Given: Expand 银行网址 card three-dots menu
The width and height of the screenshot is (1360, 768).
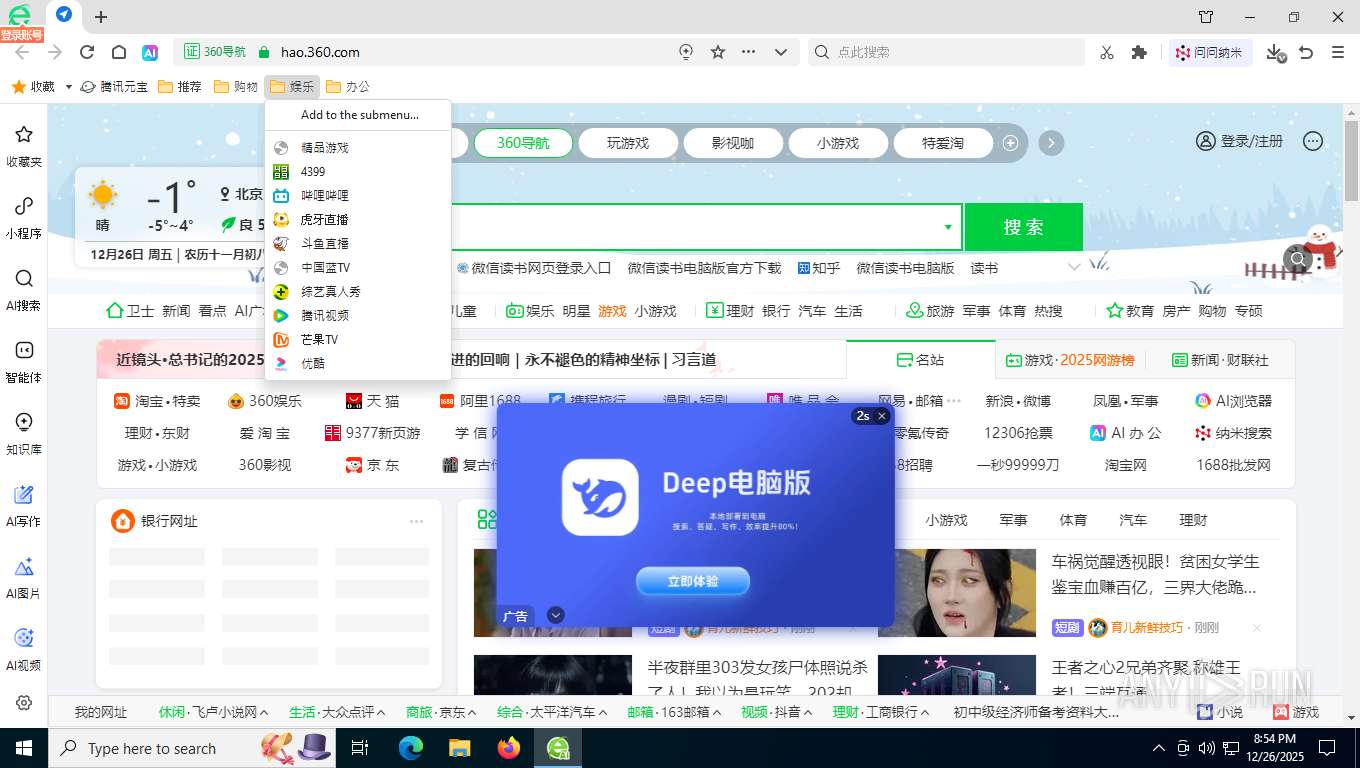Looking at the screenshot, I should tap(417, 521).
